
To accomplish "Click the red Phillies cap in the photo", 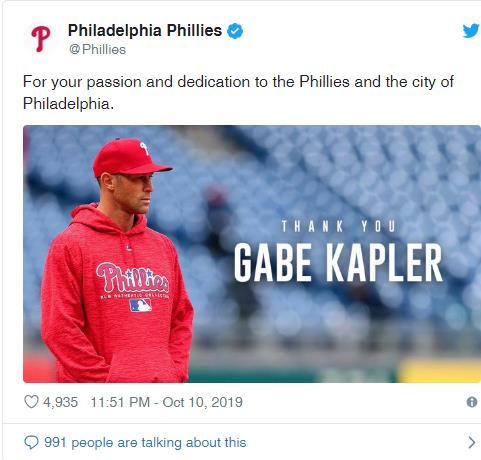I will [130, 158].
